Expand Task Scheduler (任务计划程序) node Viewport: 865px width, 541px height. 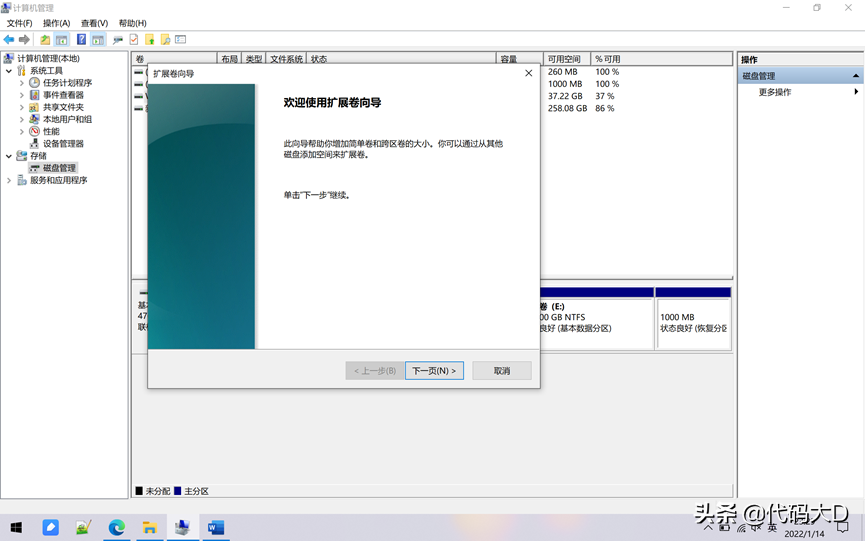pyautogui.click(x=22, y=83)
